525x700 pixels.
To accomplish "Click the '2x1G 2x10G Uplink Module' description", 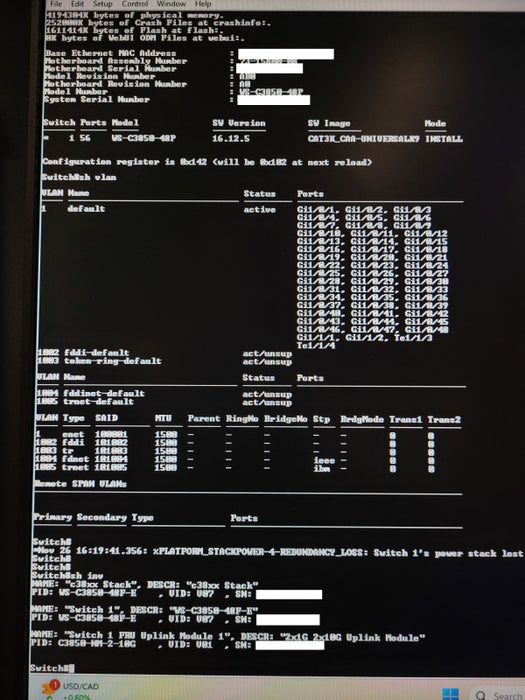I will 353,638.
